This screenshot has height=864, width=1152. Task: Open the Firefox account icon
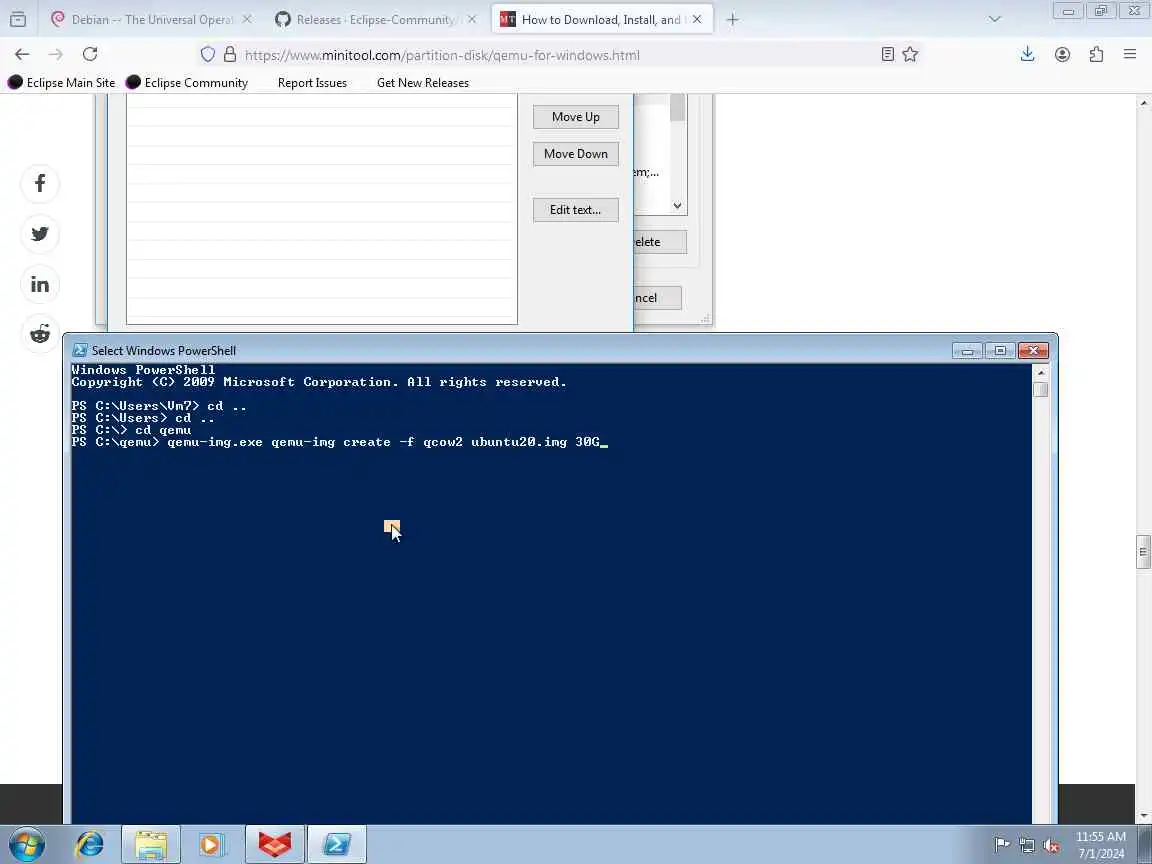[x=1062, y=54]
